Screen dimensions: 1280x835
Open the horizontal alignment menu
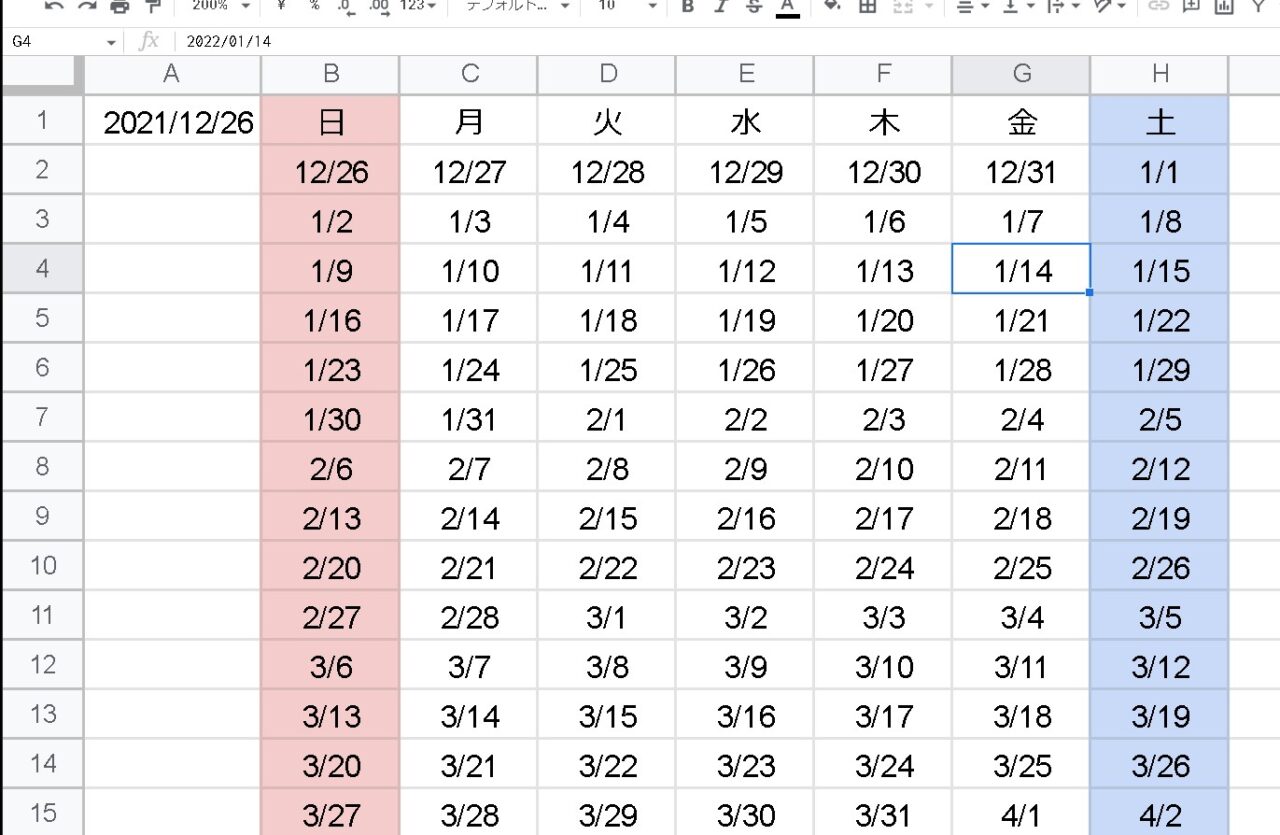pyautogui.click(x=966, y=8)
